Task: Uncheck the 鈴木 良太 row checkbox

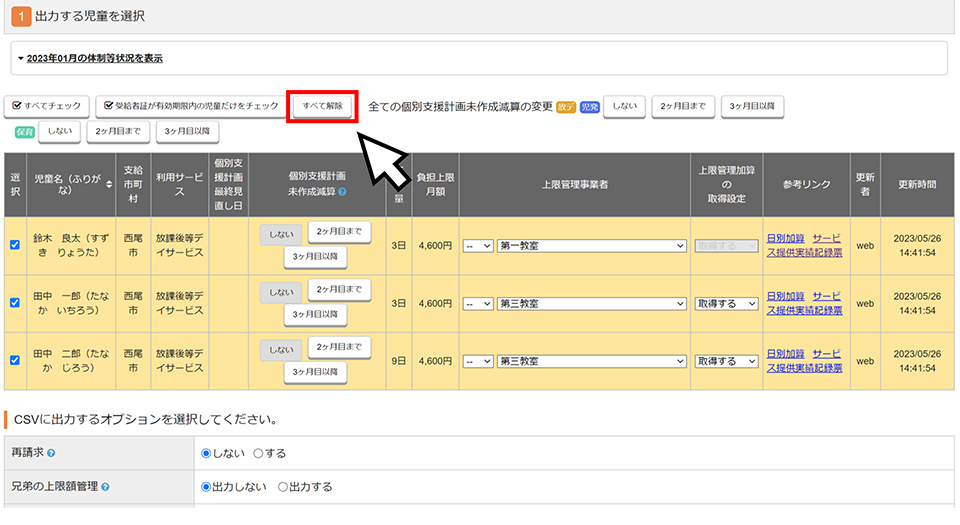Action: pos(15,245)
